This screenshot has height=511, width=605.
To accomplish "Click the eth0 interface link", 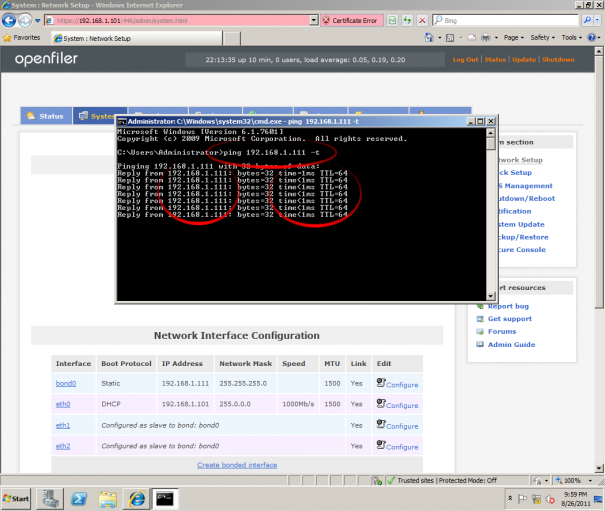I will (x=63, y=404).
